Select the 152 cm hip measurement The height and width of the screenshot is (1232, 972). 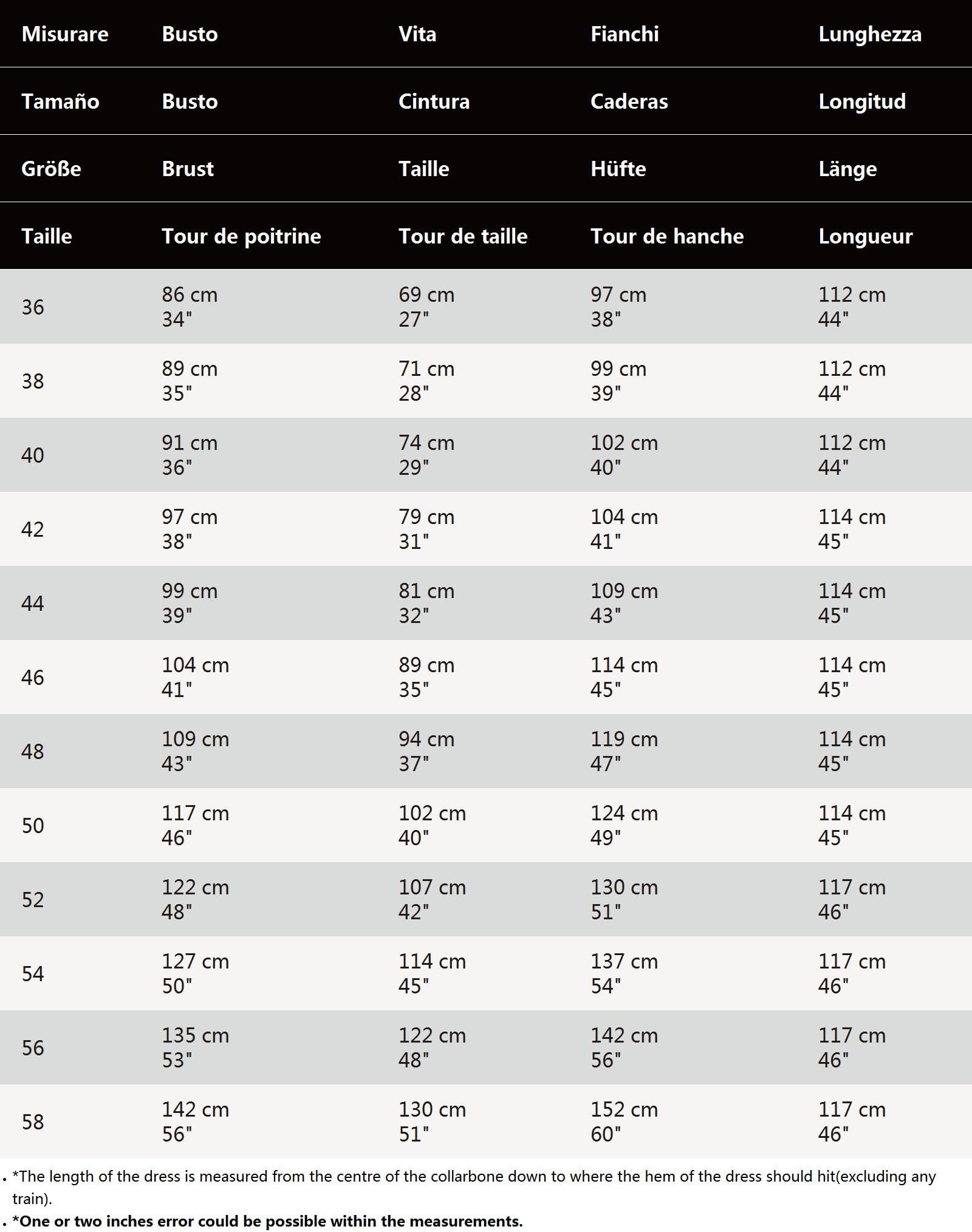(x=624, y=1109)
